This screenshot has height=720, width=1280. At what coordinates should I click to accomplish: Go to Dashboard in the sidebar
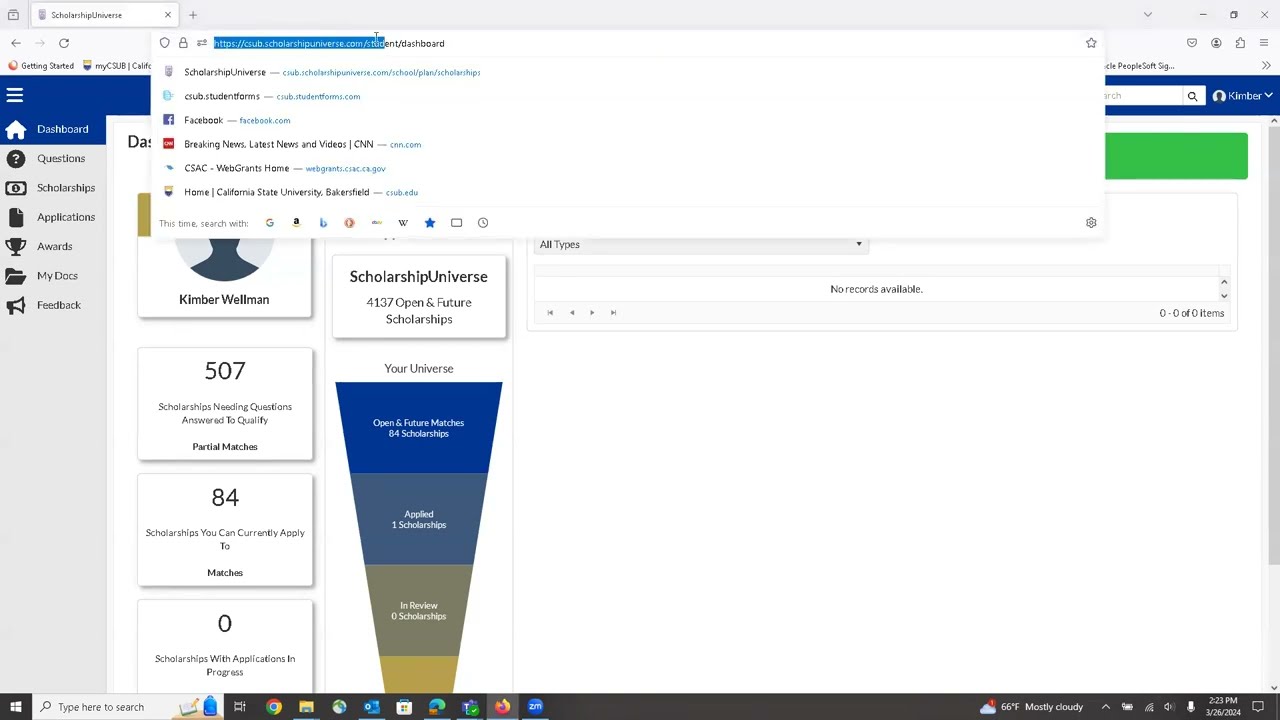tap(53, 129)
